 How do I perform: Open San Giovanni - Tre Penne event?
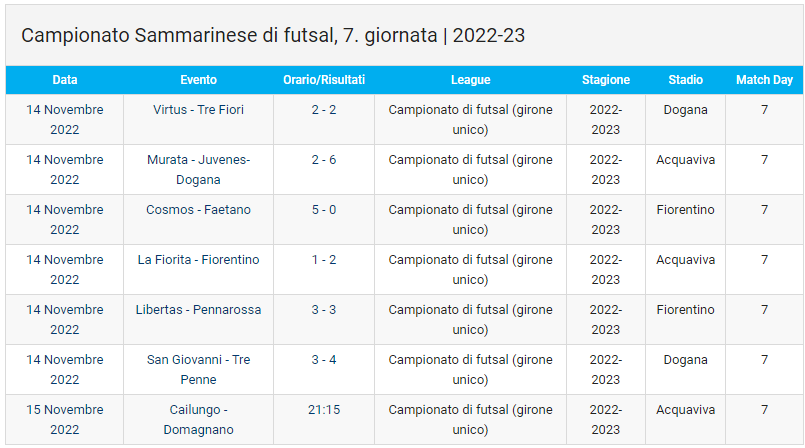(x=198, y=369)
